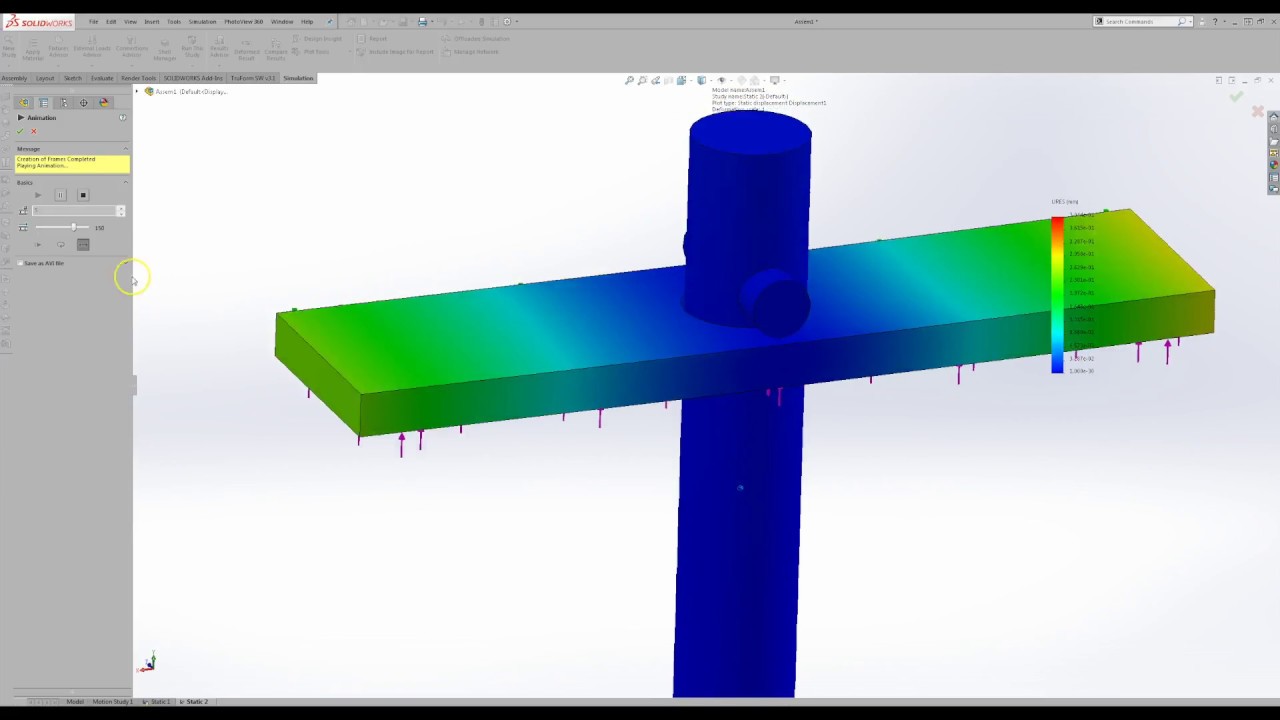
Task: Open the Model tab at bottom
Action: point(75,702)
